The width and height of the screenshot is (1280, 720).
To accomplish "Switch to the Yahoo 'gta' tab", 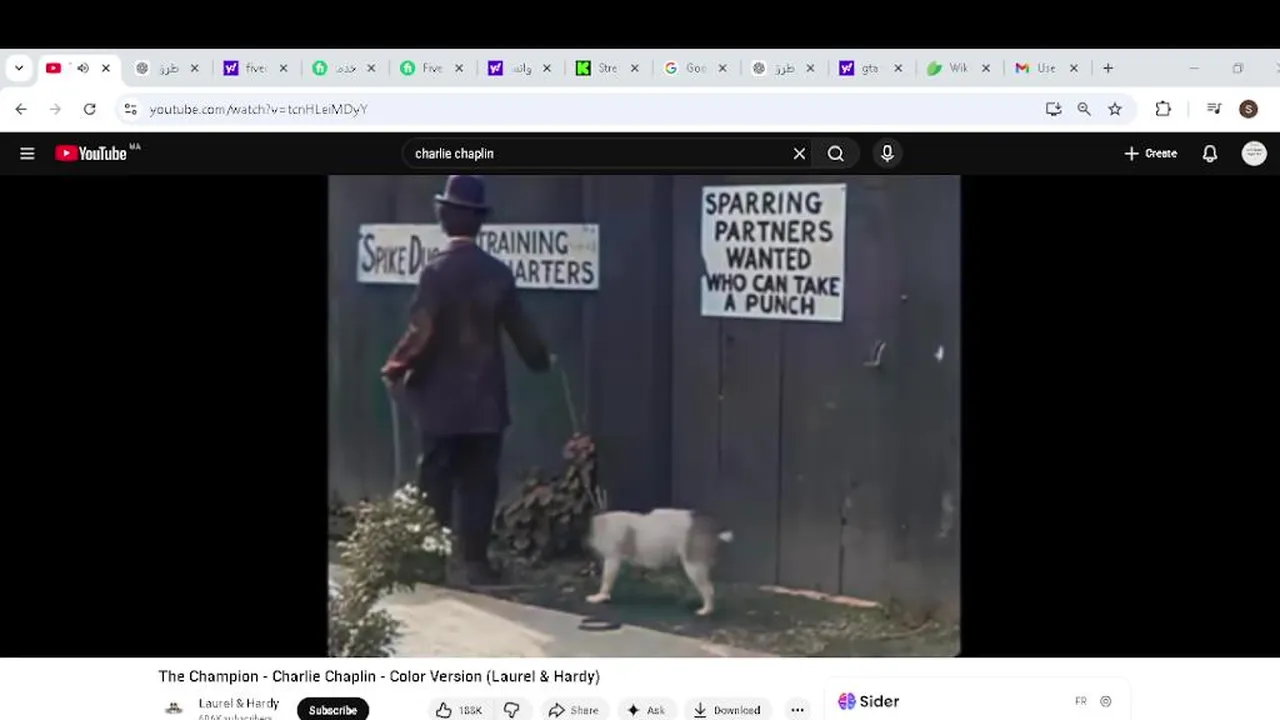I will pyautogui.click(x=872, y=68).
